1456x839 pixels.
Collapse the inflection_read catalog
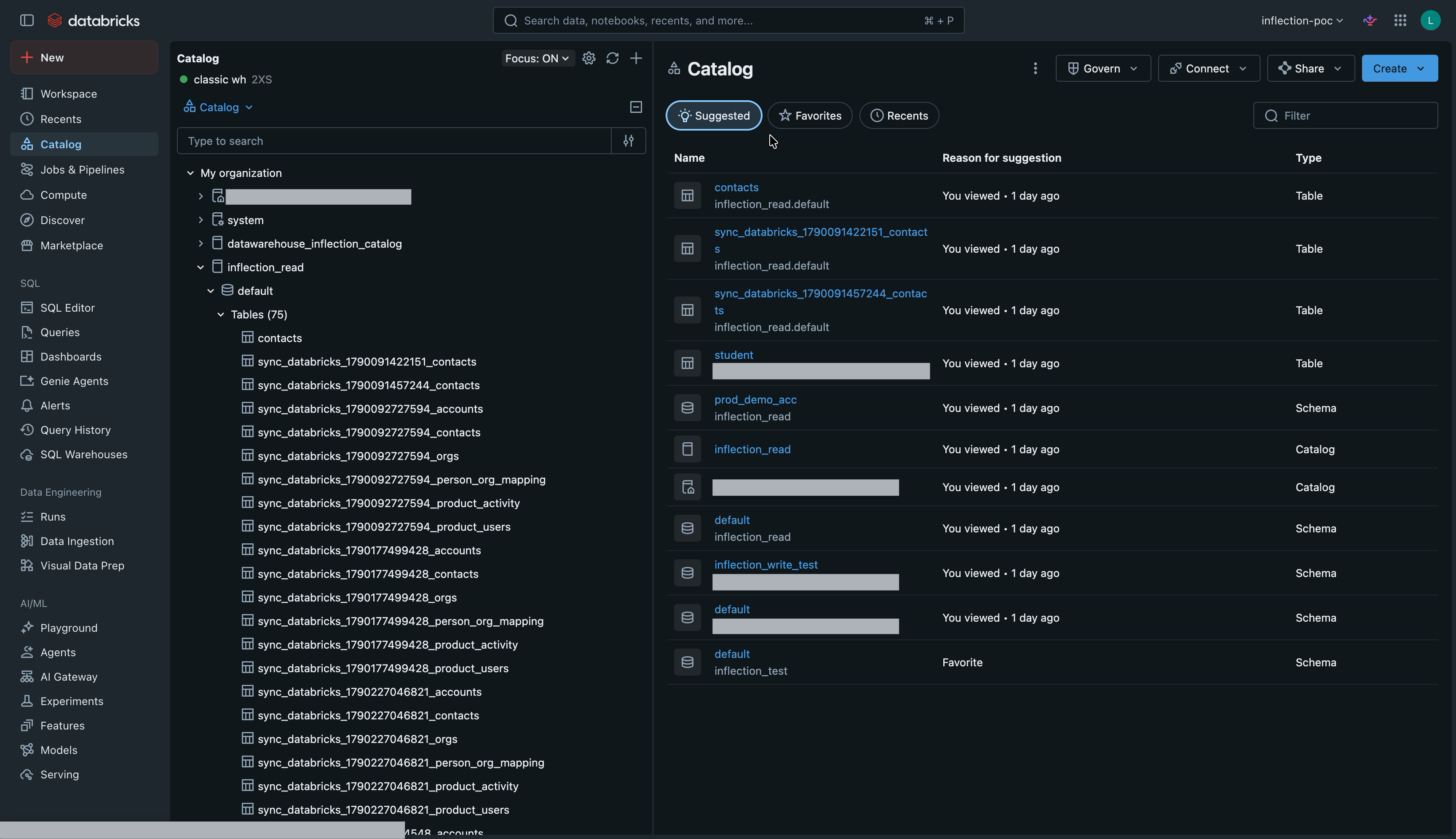(200, 267)
